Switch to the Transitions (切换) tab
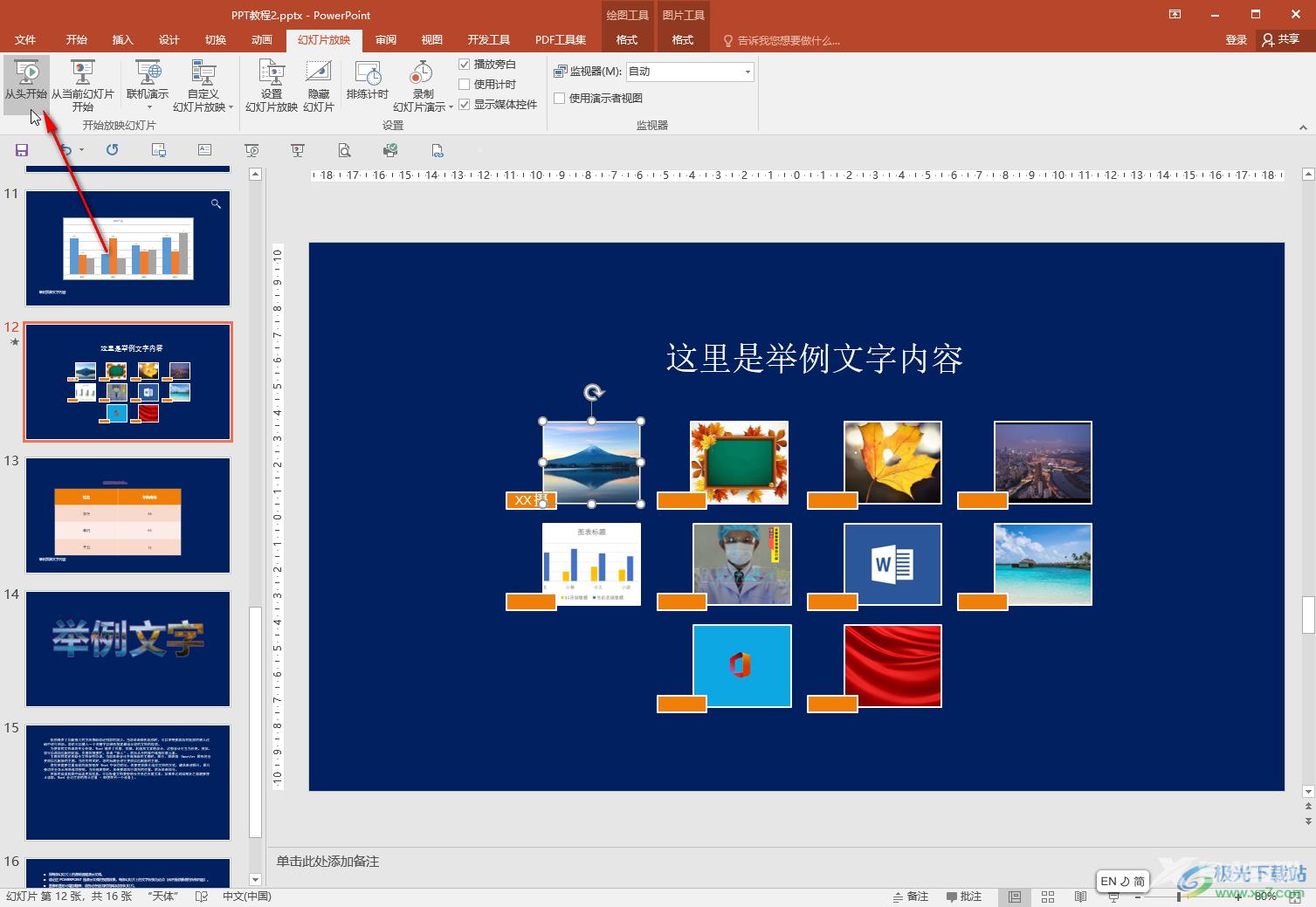Image resolution: width=1316 pixels, height=907 pixels. (x=216, y=40)
